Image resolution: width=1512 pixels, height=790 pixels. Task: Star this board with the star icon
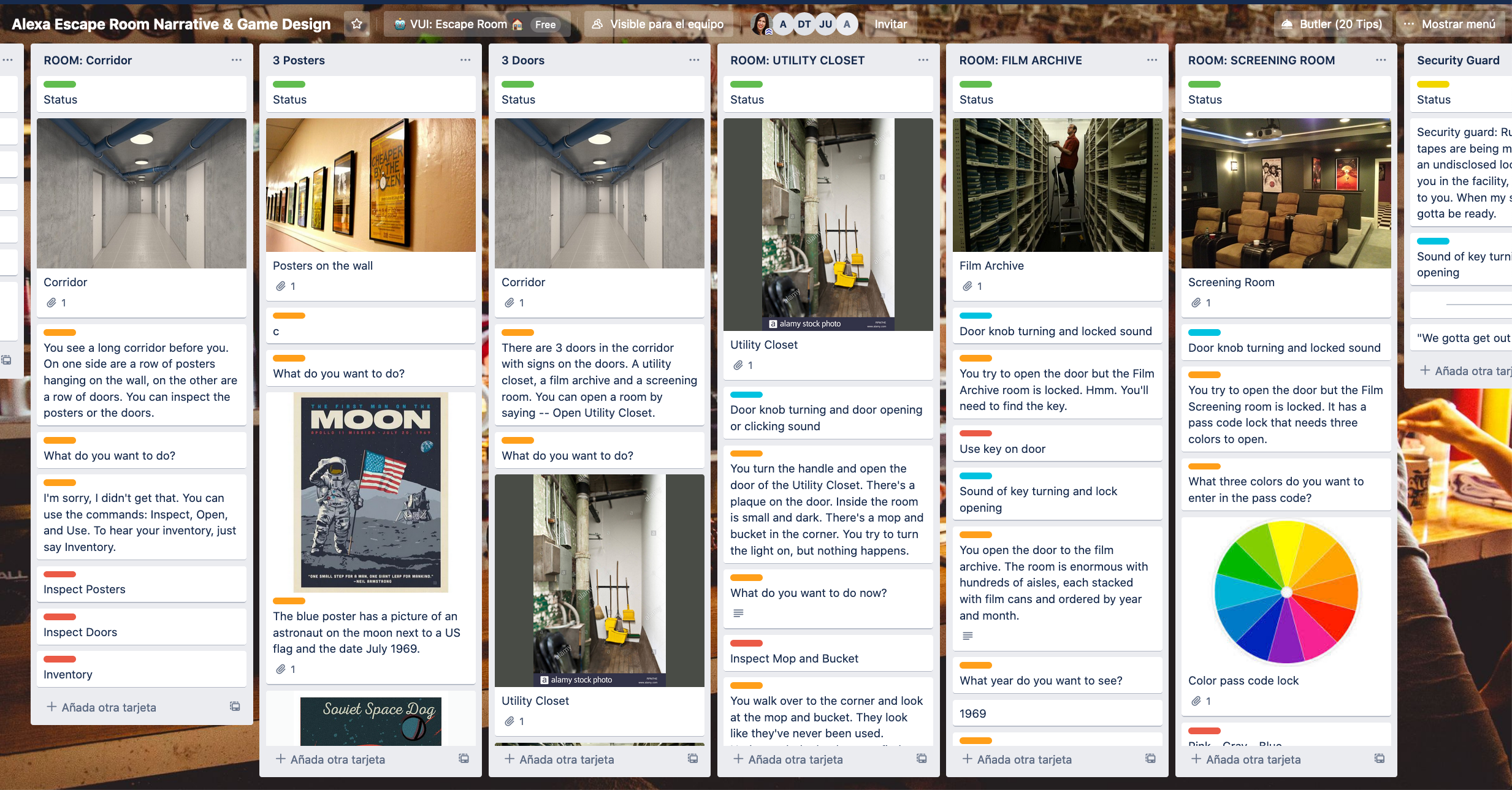coord(357,24)
